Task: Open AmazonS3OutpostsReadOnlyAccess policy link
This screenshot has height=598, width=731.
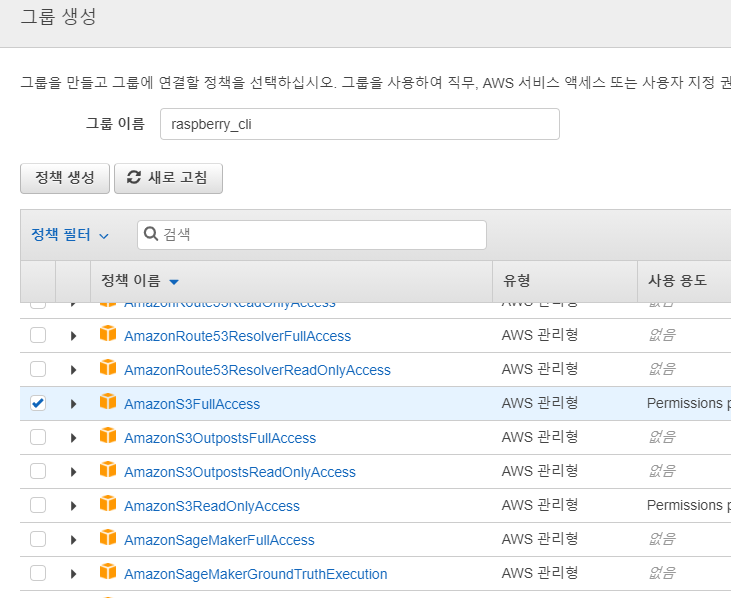Action: [x=240, y=472]
